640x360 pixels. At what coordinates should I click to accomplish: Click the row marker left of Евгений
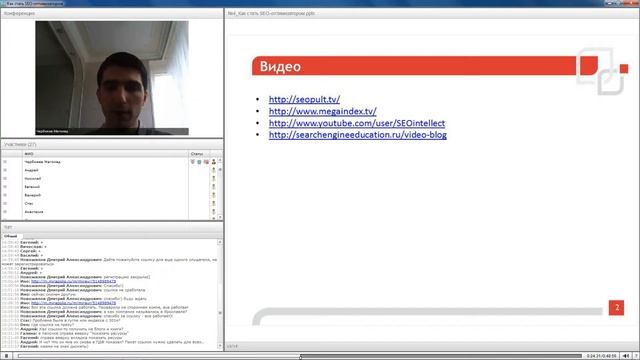pos(5,187)
